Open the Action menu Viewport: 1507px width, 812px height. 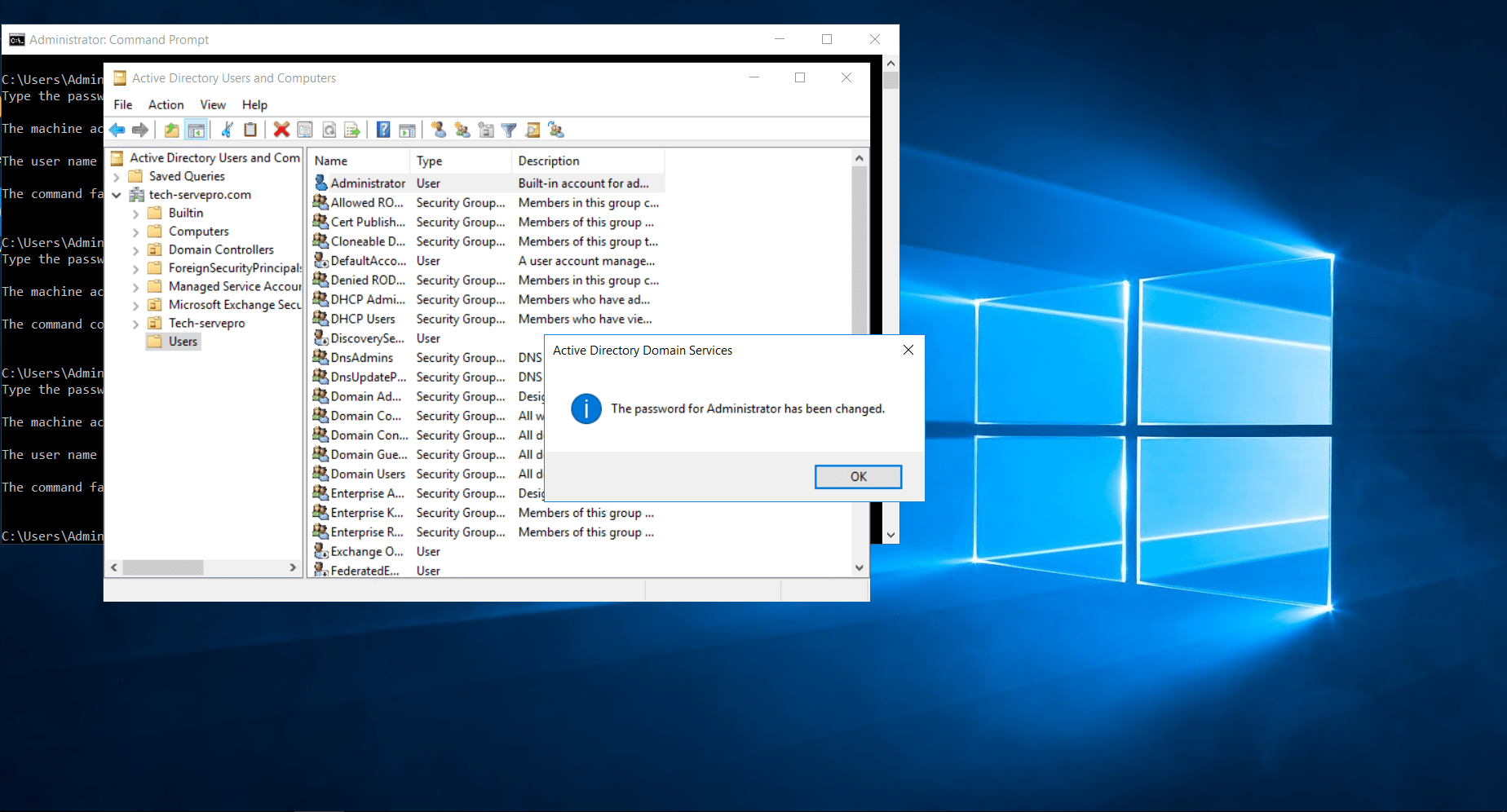166,104
